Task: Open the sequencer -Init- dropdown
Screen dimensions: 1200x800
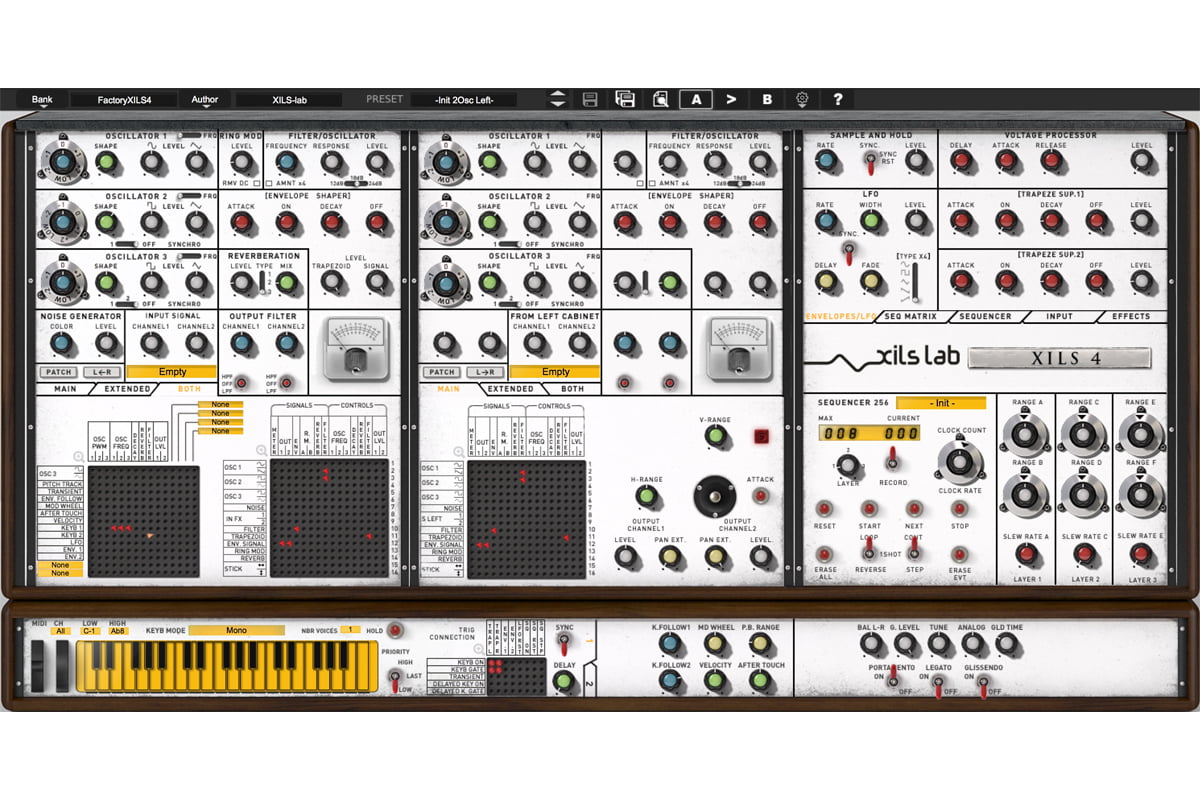Action: 941,403
